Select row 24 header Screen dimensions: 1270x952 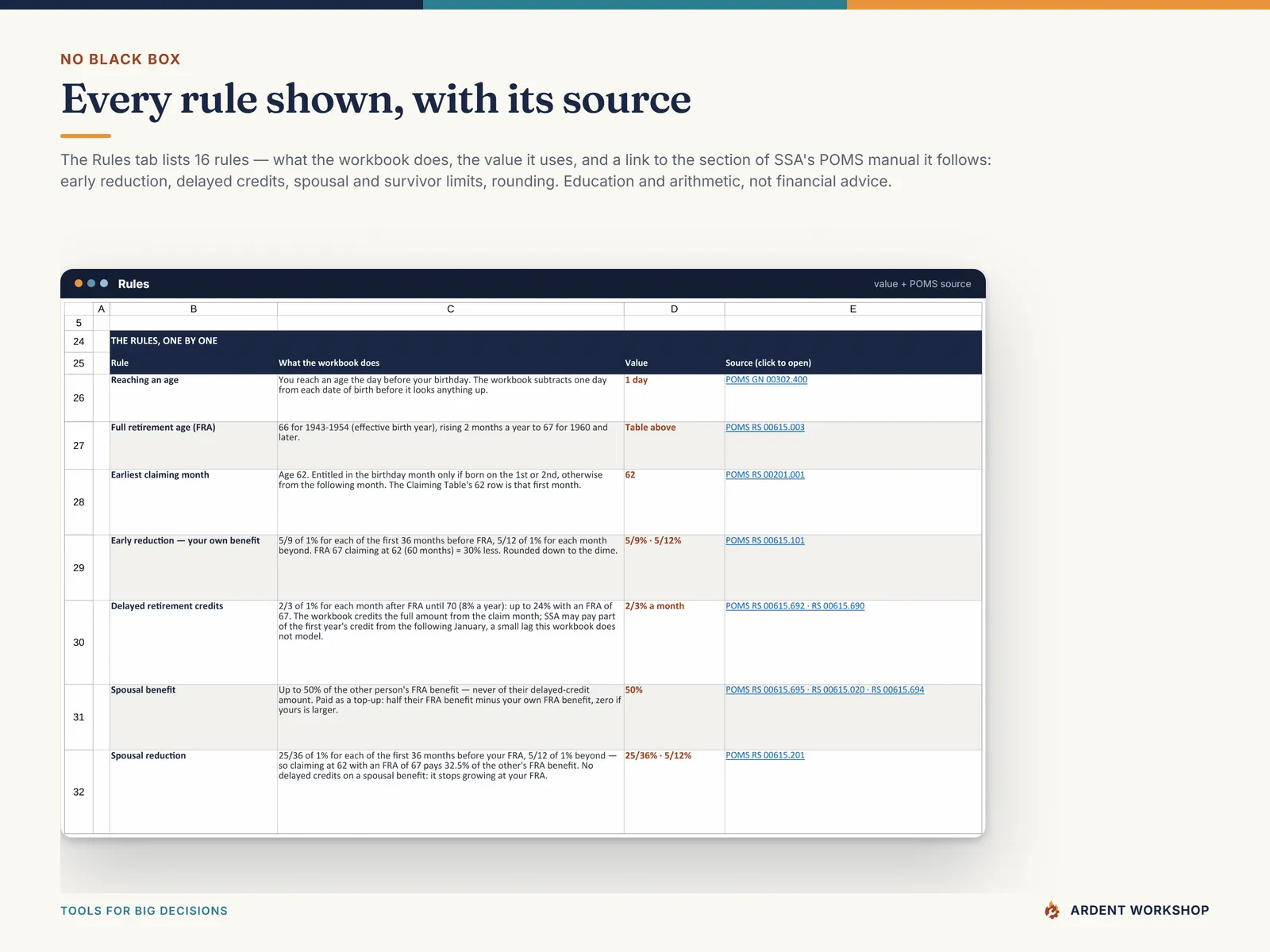click(79, 341)
